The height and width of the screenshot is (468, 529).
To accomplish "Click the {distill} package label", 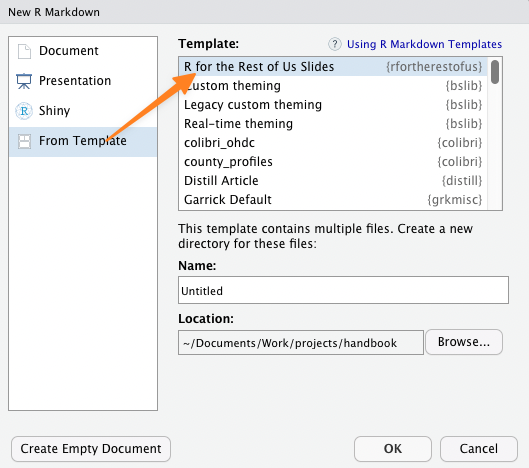I will [462, 181].
